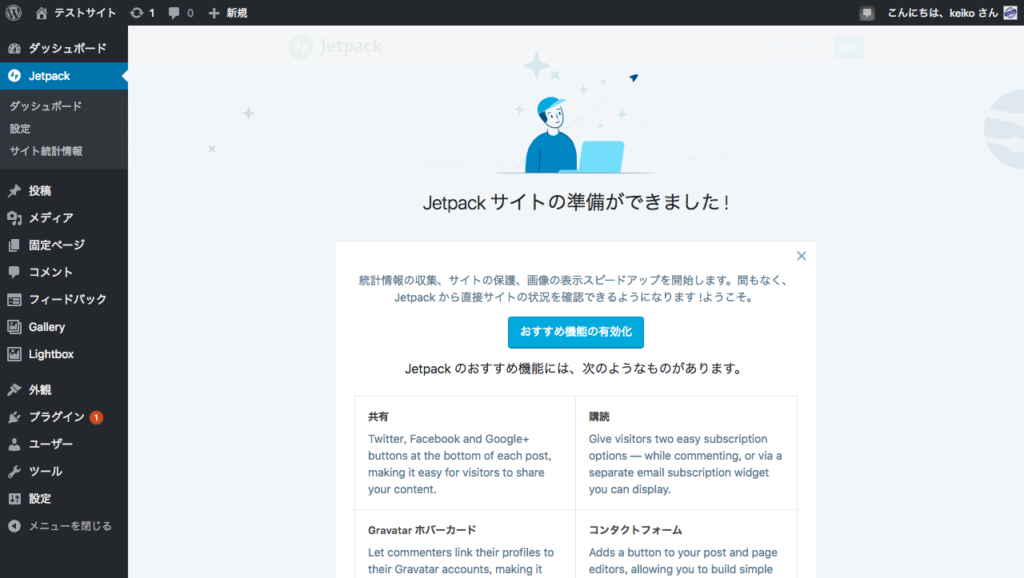Viewport: 1024px width, 578px height.
Task: Open the プラグイン menu label
Action: pos(57,417)
